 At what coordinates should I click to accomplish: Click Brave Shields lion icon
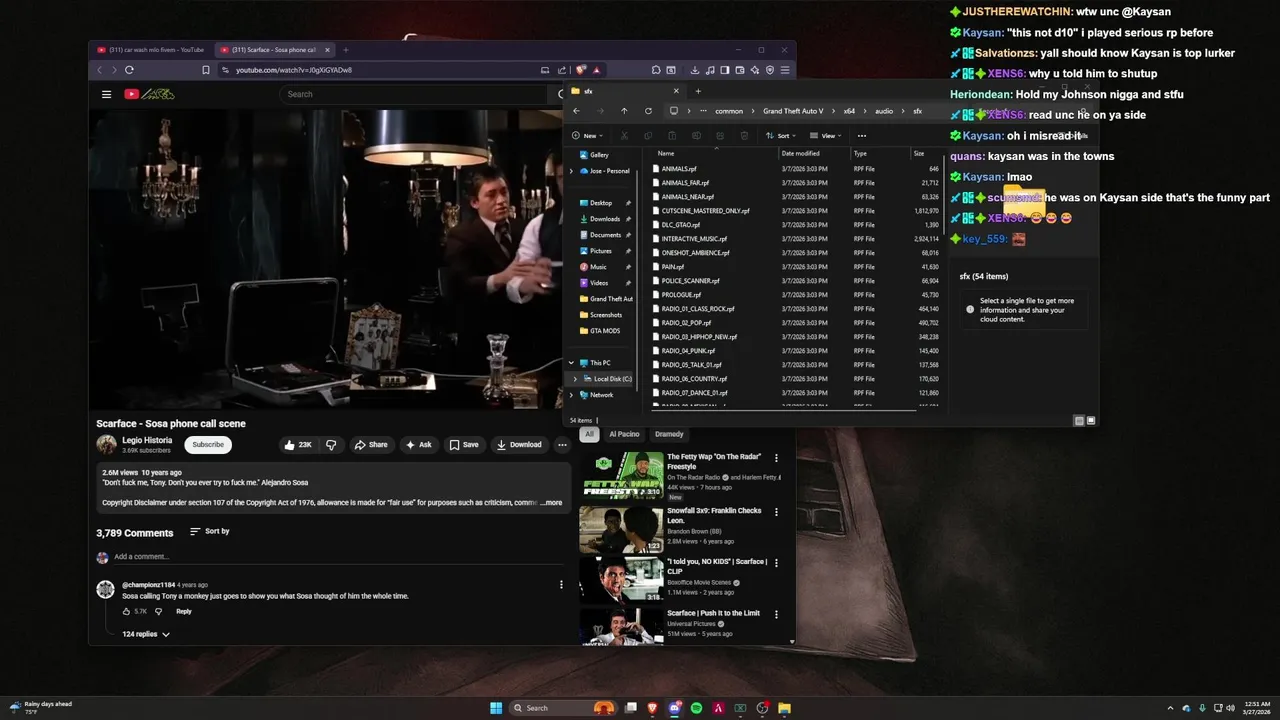tap(581, 70)
